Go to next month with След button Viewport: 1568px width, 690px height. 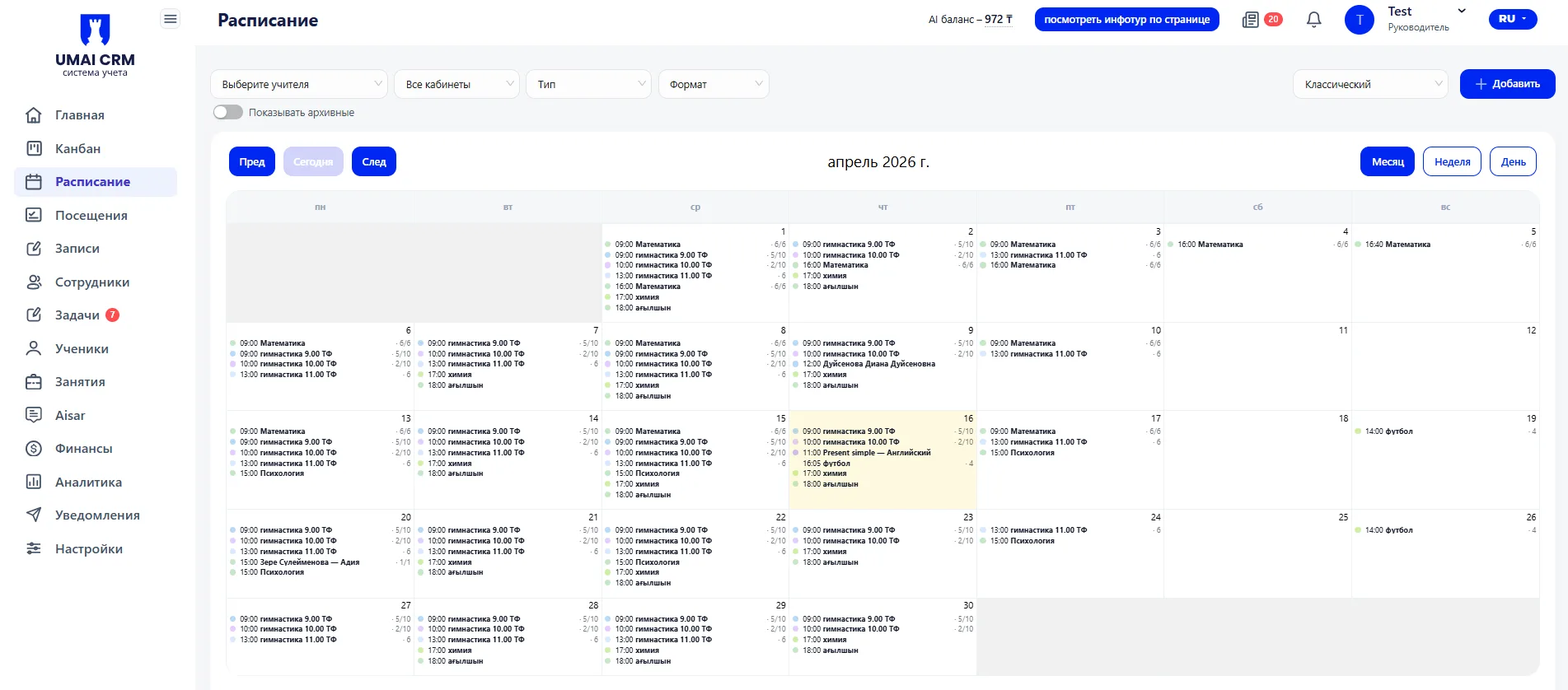[374, 162]
